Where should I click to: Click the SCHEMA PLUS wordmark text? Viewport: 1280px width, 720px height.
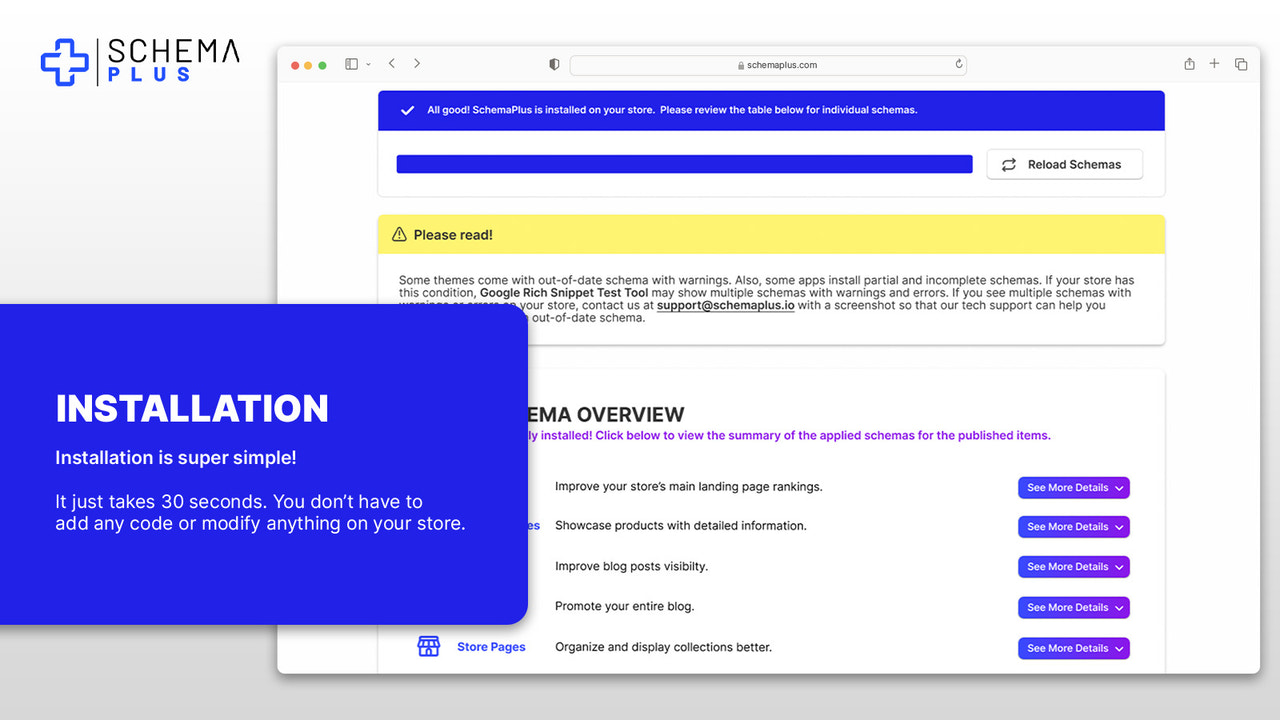coord(173,61)
